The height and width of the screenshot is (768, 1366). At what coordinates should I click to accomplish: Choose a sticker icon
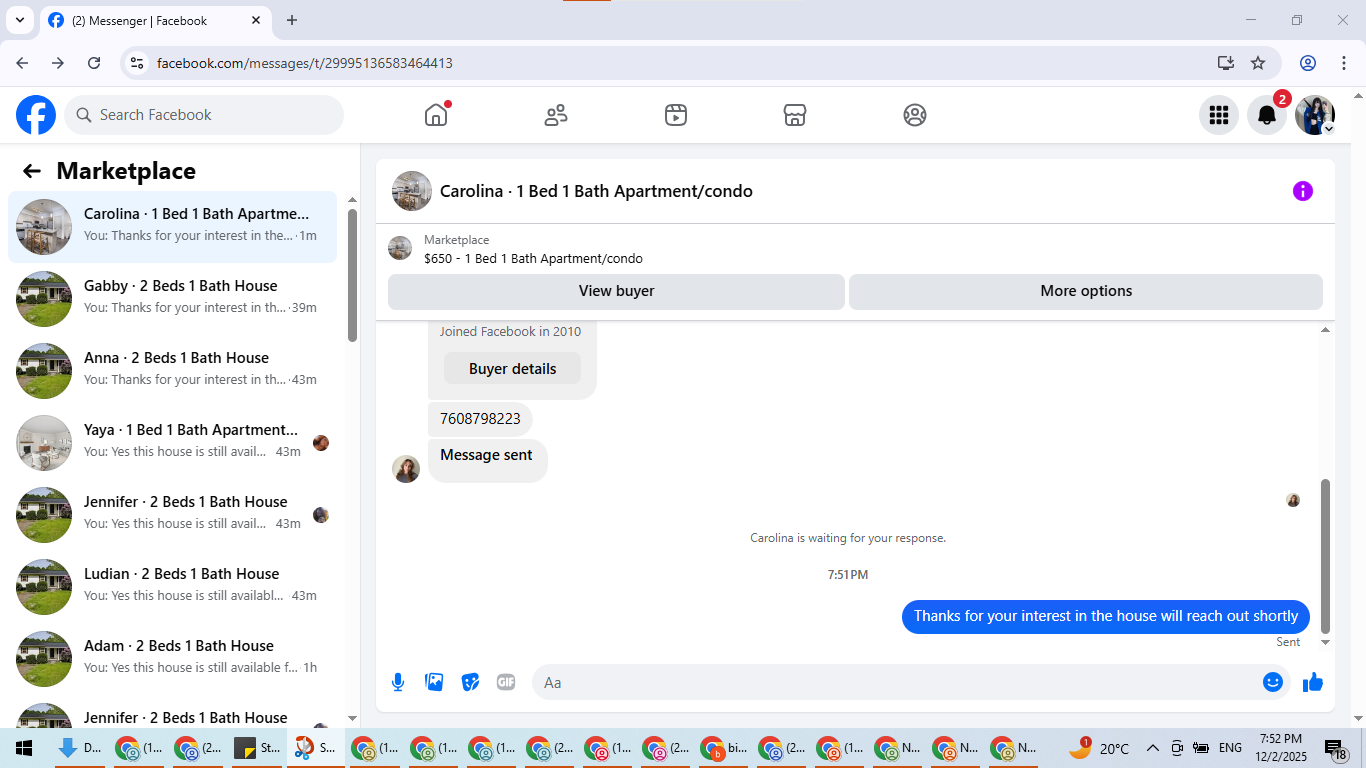point(470,682)
